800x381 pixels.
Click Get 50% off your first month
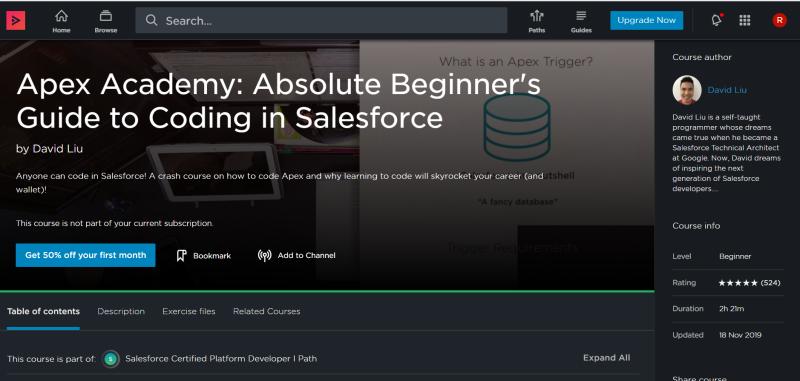coord(86,255)
